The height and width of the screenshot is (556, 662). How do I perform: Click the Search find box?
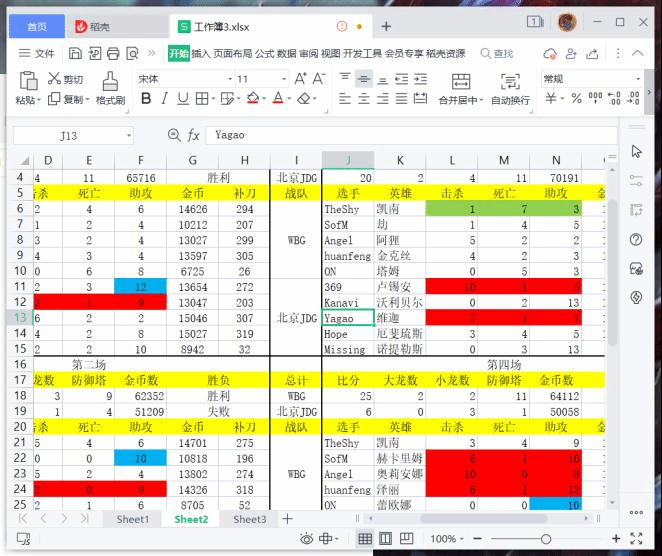pos(497,54)
